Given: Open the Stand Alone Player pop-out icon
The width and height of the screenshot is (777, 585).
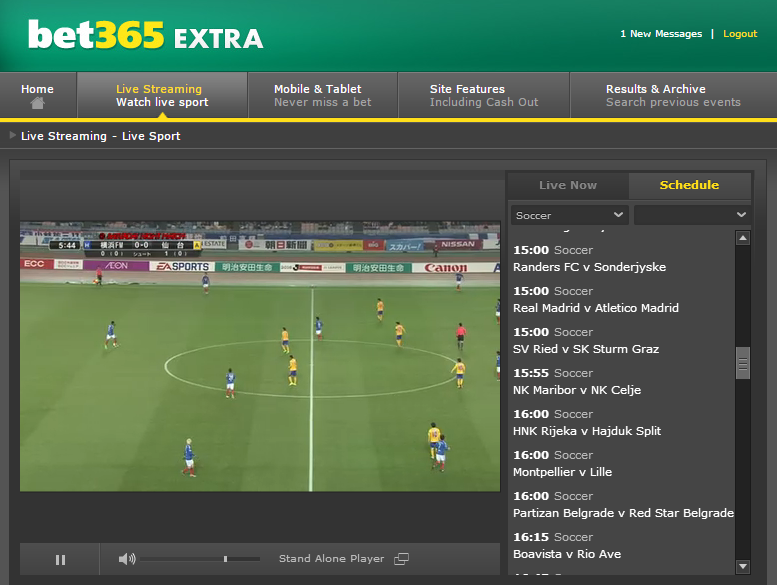Looking at the screenshot, I should (401, 559).
